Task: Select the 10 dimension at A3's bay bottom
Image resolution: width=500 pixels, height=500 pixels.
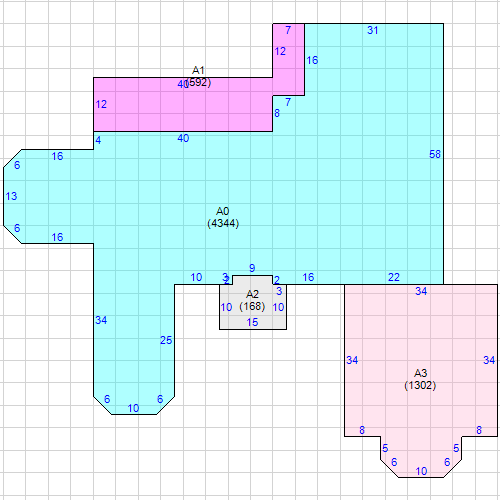Action: pyautogui.click(x=421, y=471)
